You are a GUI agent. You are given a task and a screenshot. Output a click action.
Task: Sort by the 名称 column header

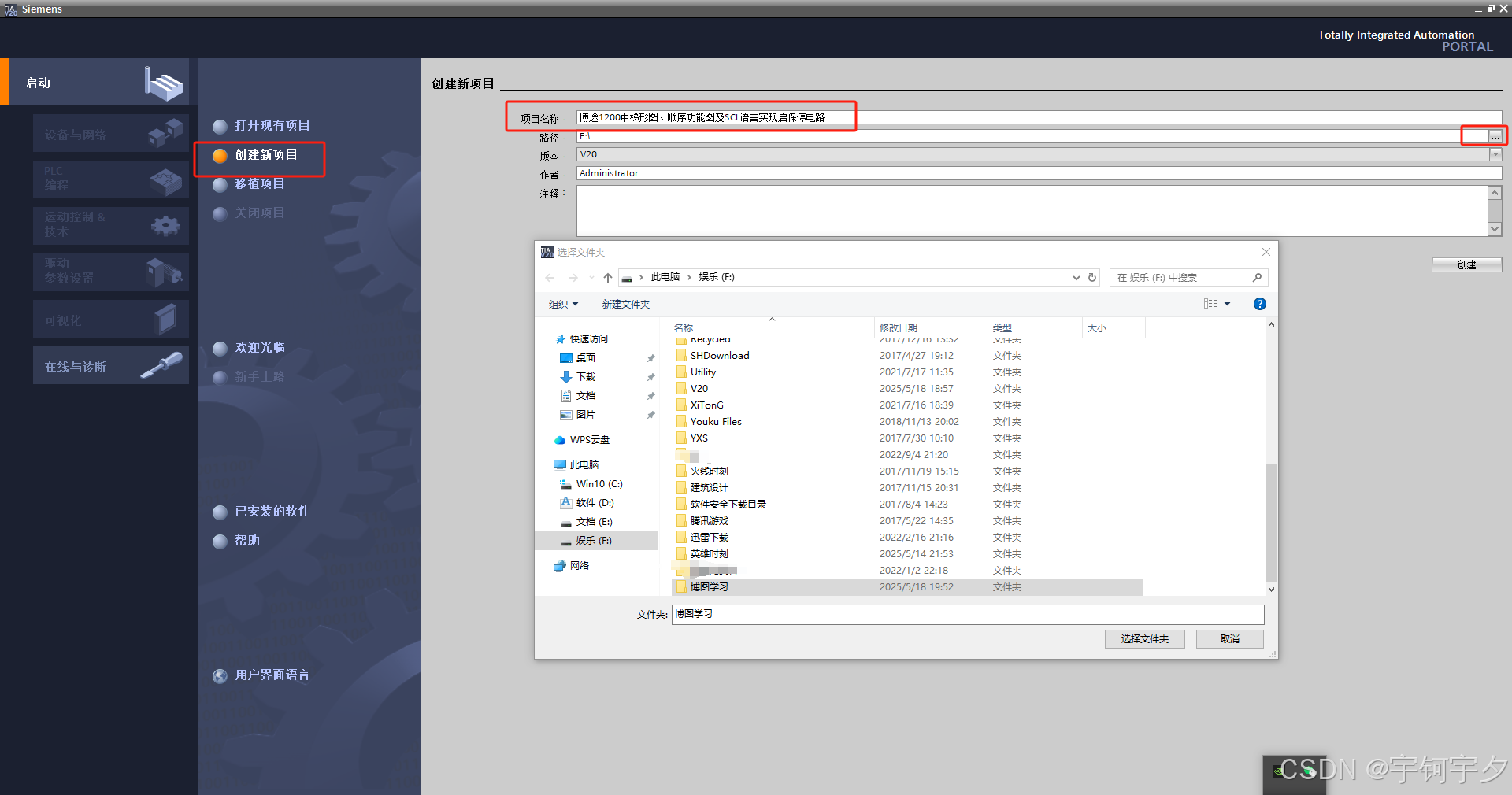pos(684,328)
